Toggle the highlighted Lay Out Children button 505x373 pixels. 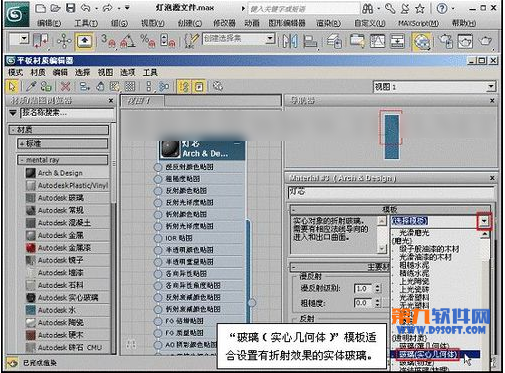tap(184, 87)
